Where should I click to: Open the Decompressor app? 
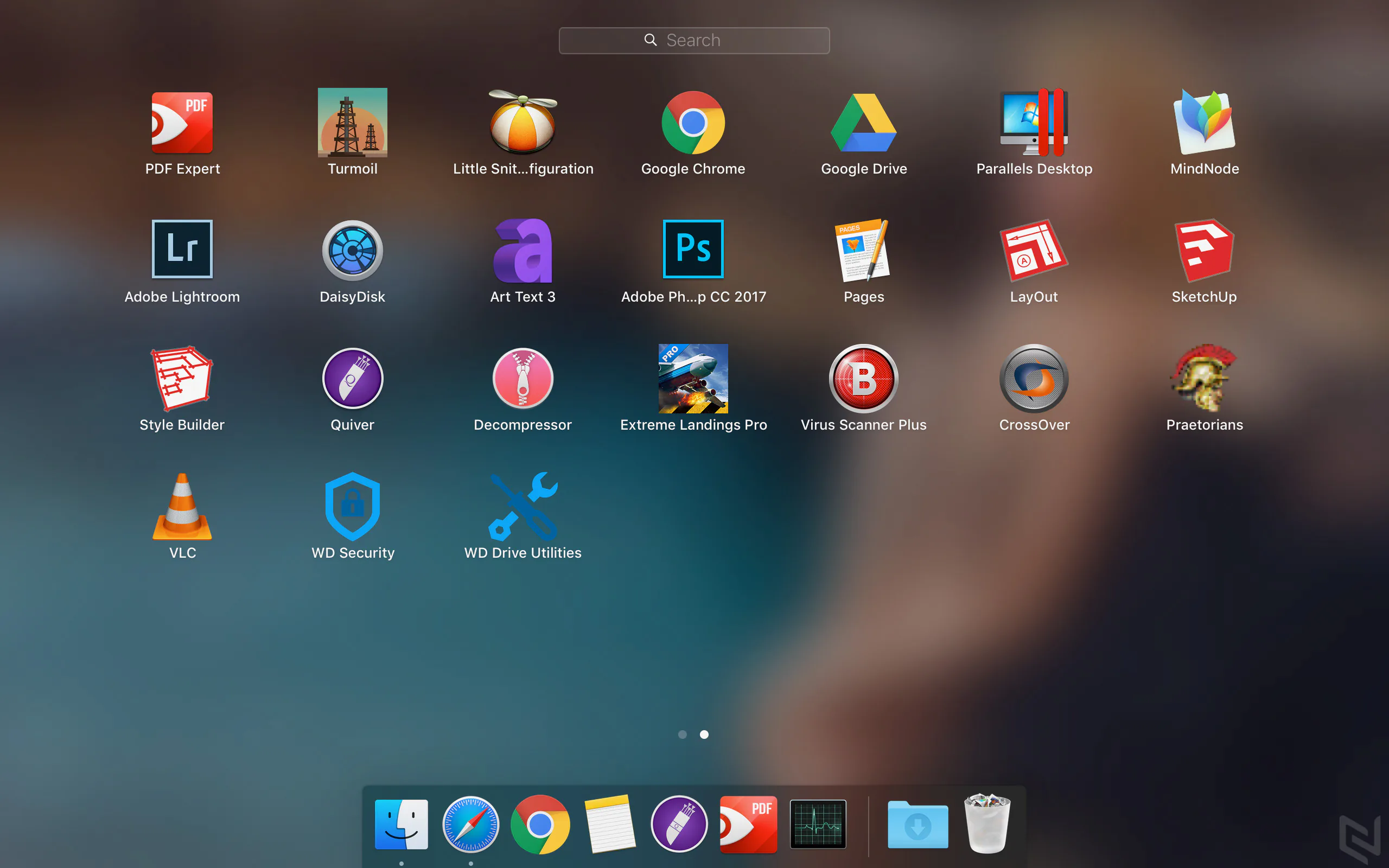[x=523, y=378]
